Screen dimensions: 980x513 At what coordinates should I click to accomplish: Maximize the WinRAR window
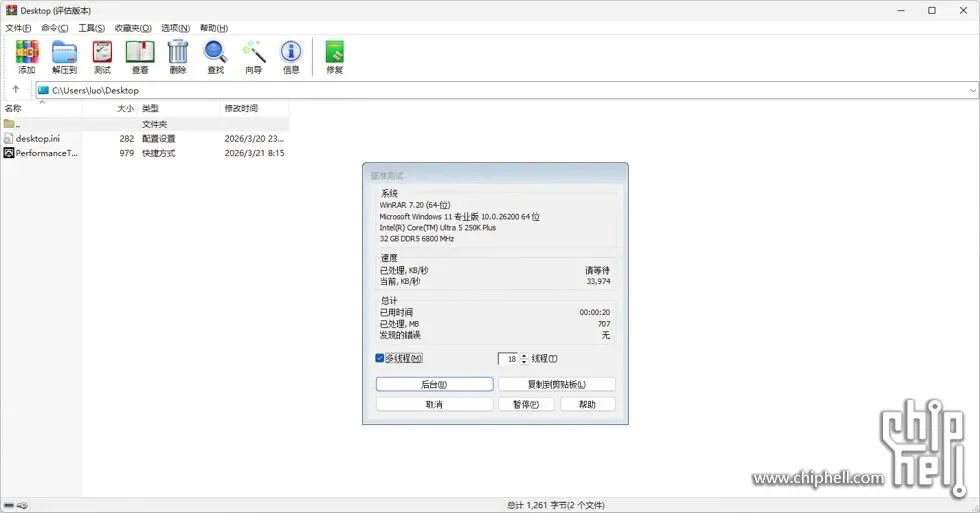point(932,11)
